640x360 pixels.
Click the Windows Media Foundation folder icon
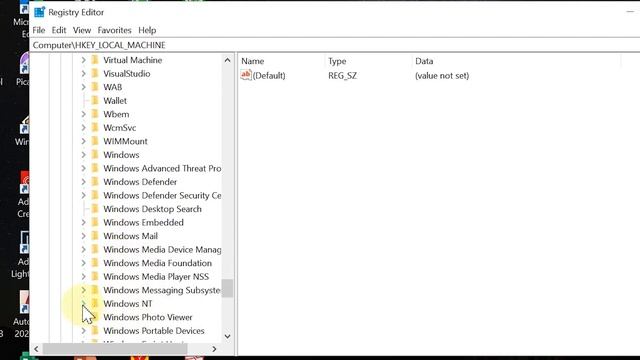coord(95,263)
